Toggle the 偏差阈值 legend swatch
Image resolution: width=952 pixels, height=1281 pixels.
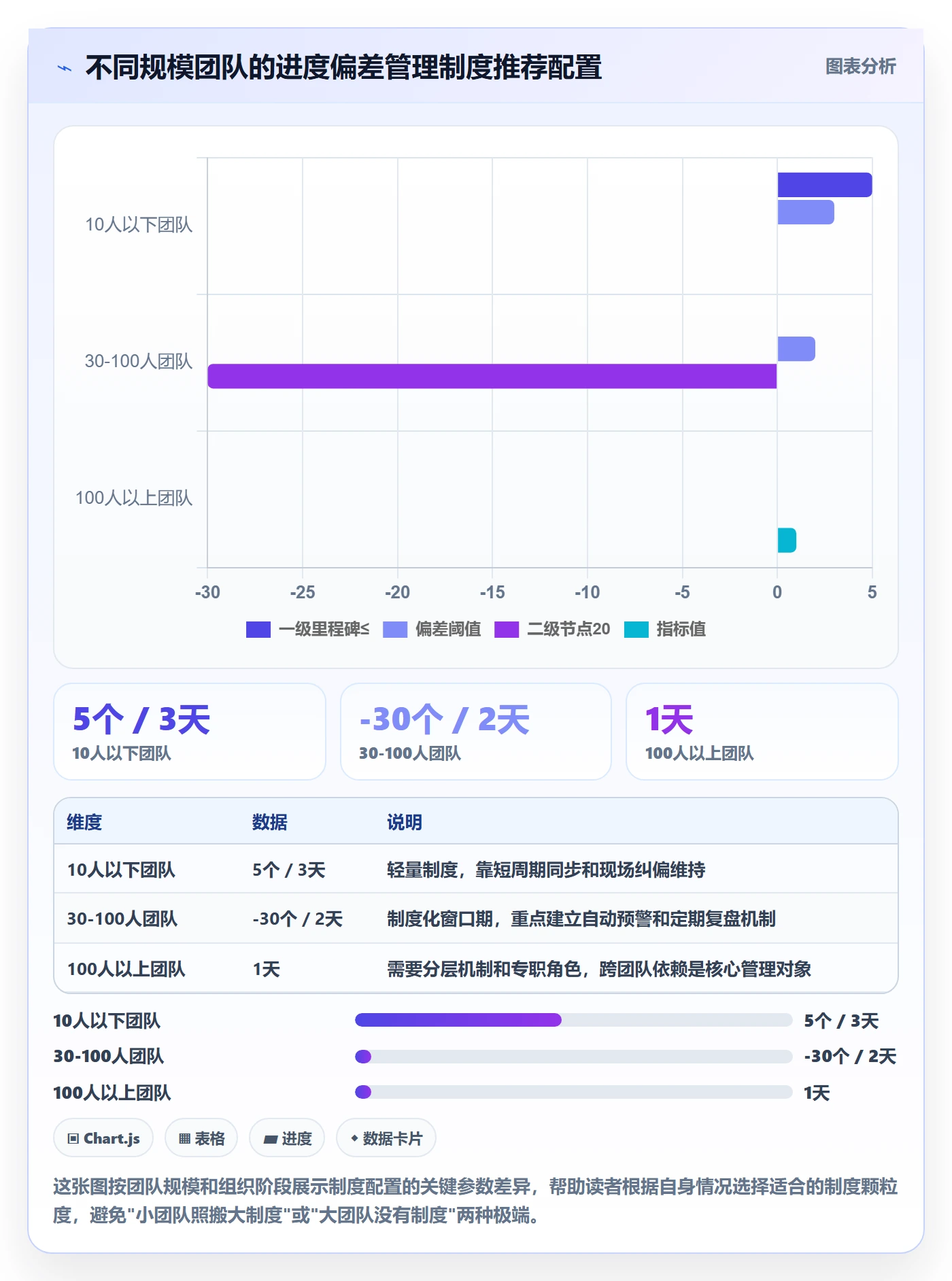point(395,630)
